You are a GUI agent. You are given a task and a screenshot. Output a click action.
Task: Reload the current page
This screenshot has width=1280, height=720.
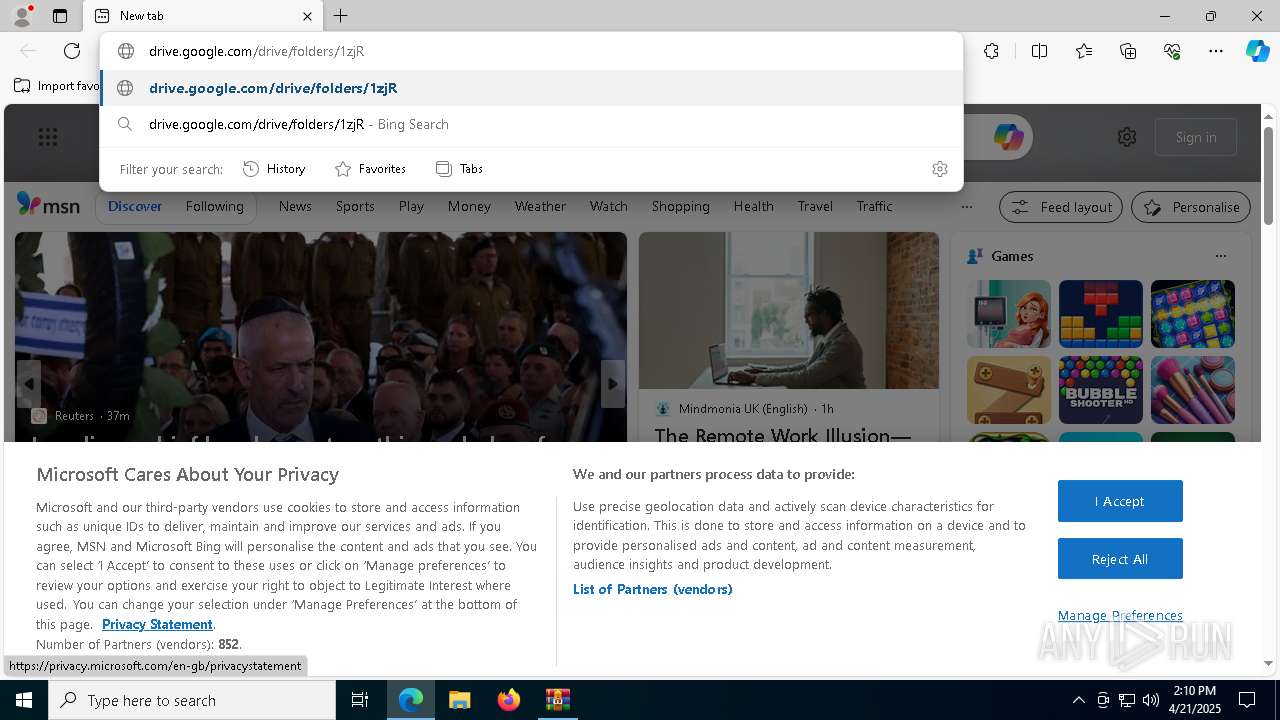[72, 51]
